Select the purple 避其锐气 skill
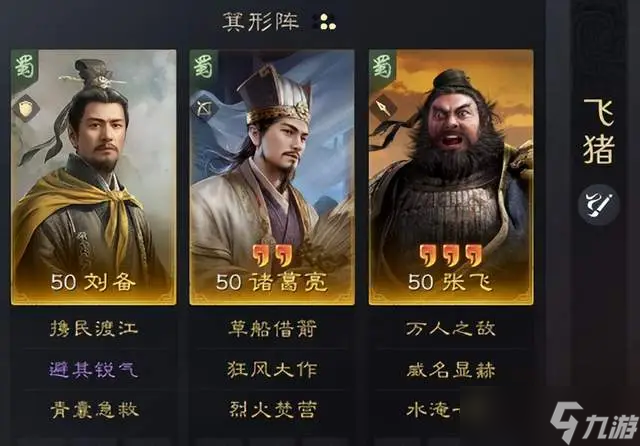This screenshot has height=446, width=640. tap(94, 370)
